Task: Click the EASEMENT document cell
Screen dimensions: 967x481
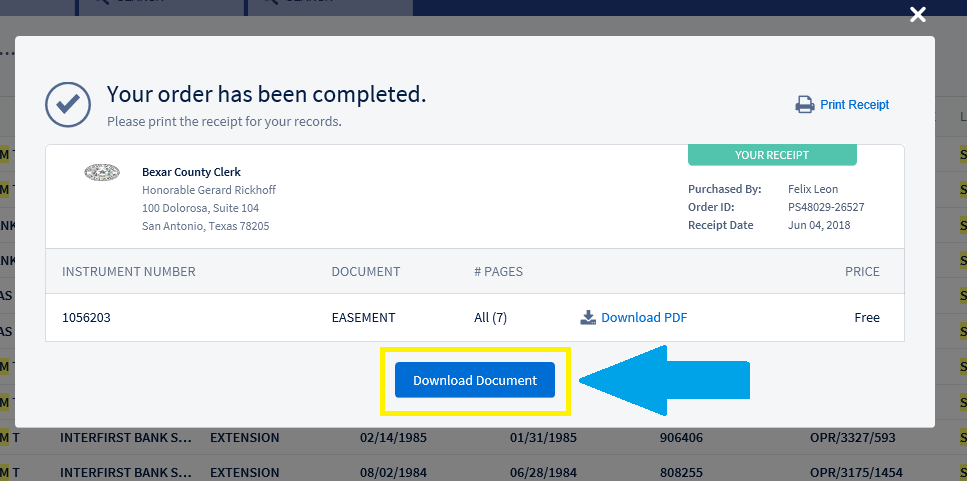Action: click(x=364, y=318)
